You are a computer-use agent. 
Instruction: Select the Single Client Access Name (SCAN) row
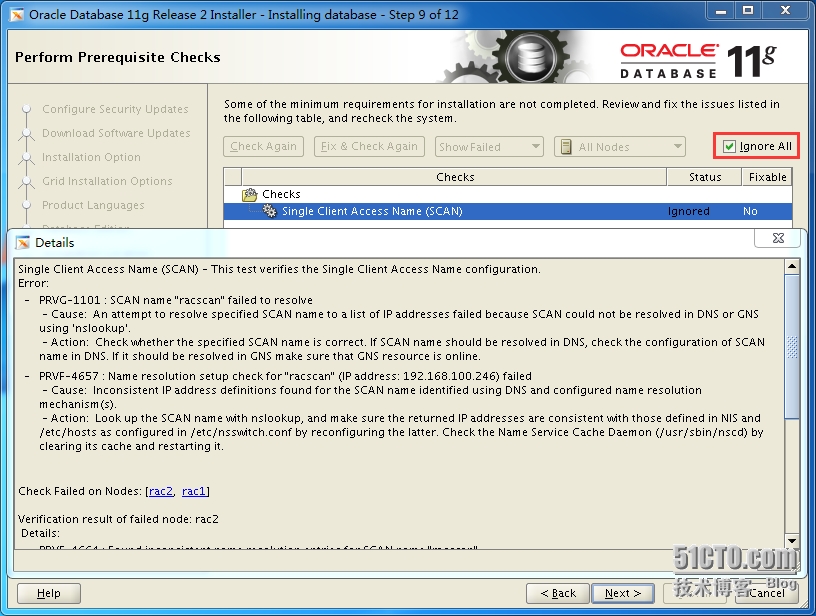coord(508,211)
